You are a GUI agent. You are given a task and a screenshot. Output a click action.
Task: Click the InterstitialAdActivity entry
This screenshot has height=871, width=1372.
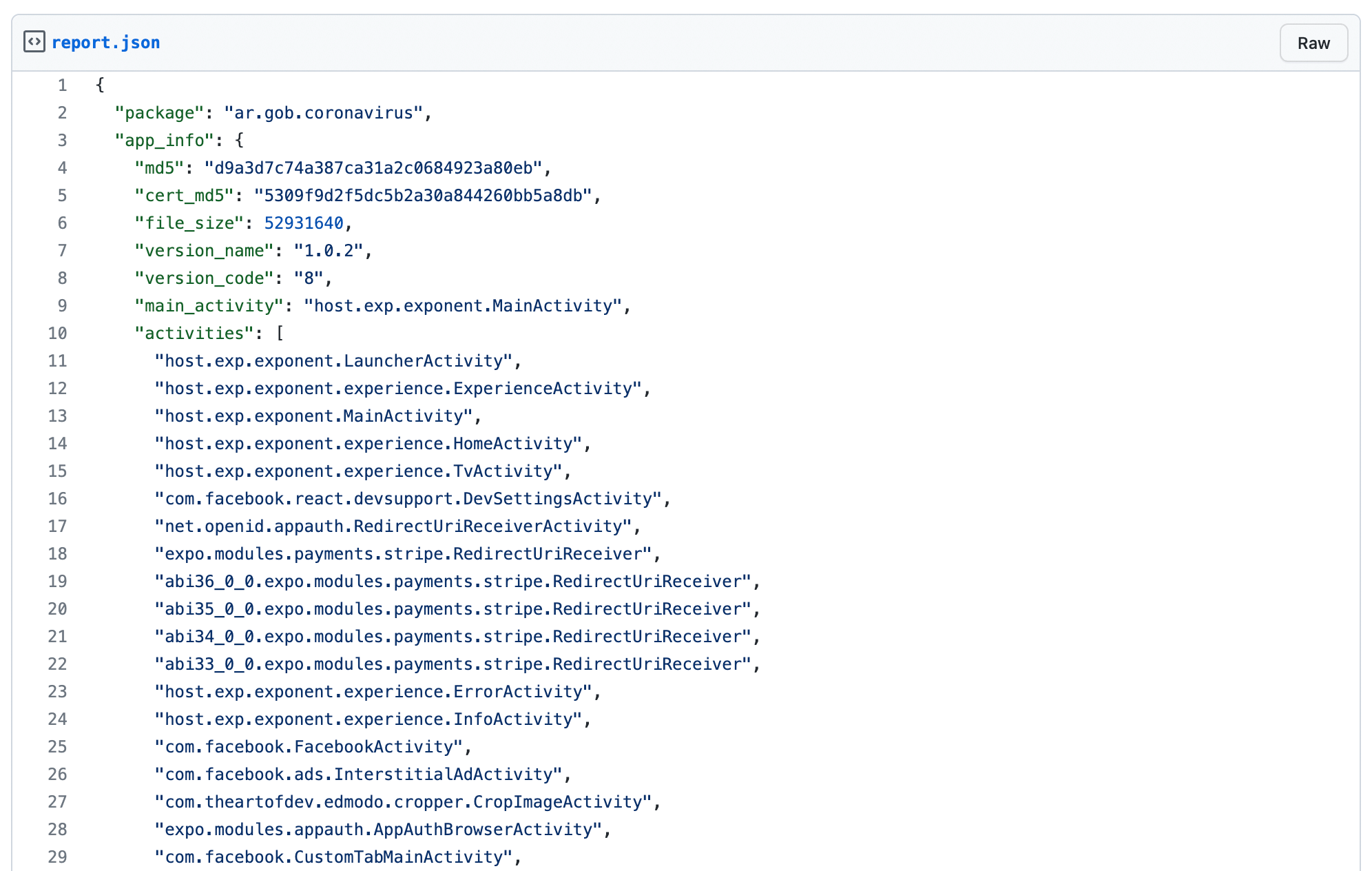358,775
